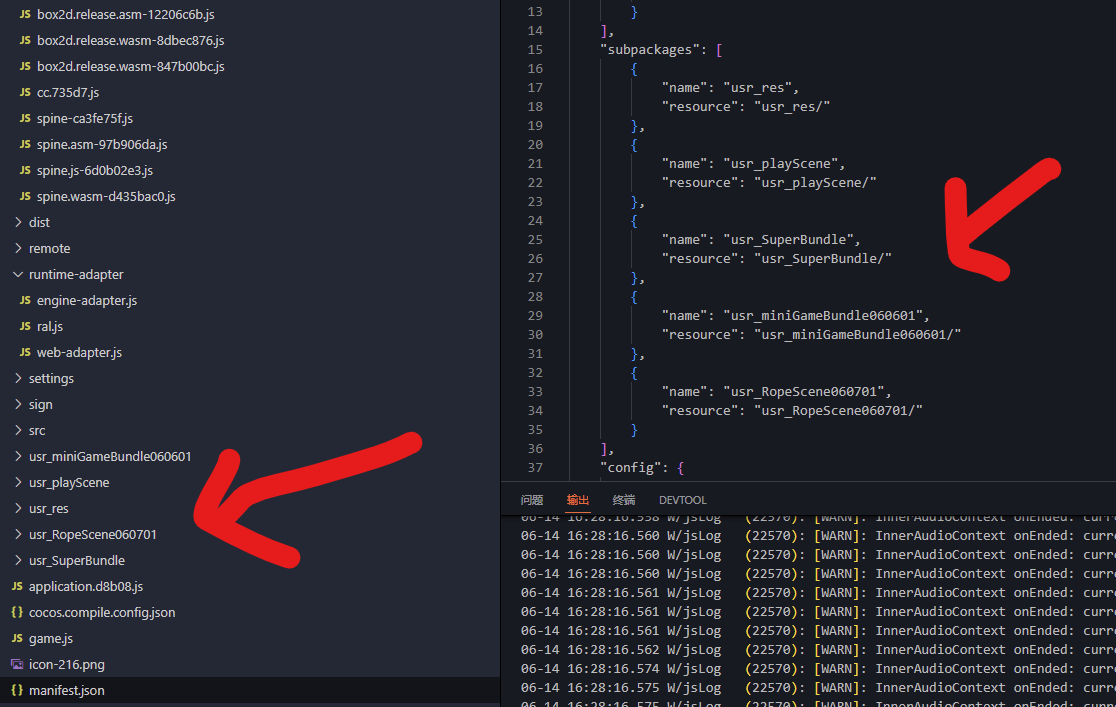Click JSON braces icon of manifest.json
This screenshot has height=707, width=1116.
coord(17,691)
